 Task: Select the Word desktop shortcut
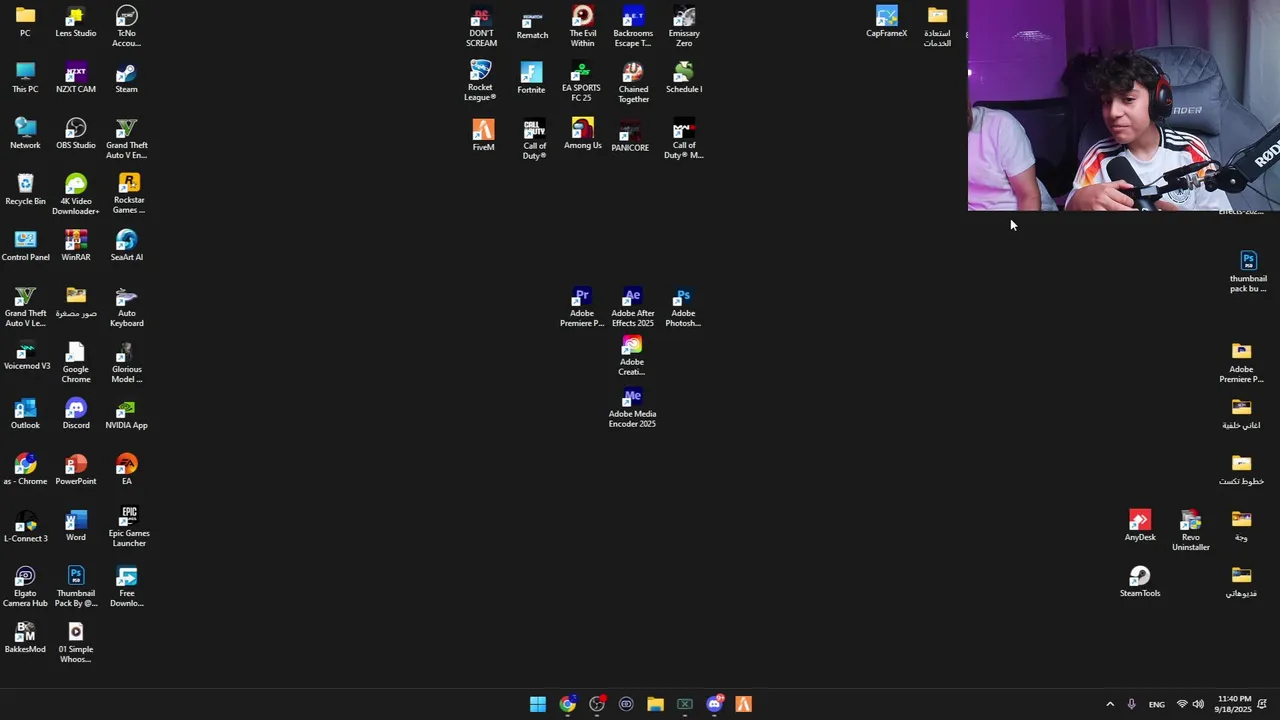[76, 526]
